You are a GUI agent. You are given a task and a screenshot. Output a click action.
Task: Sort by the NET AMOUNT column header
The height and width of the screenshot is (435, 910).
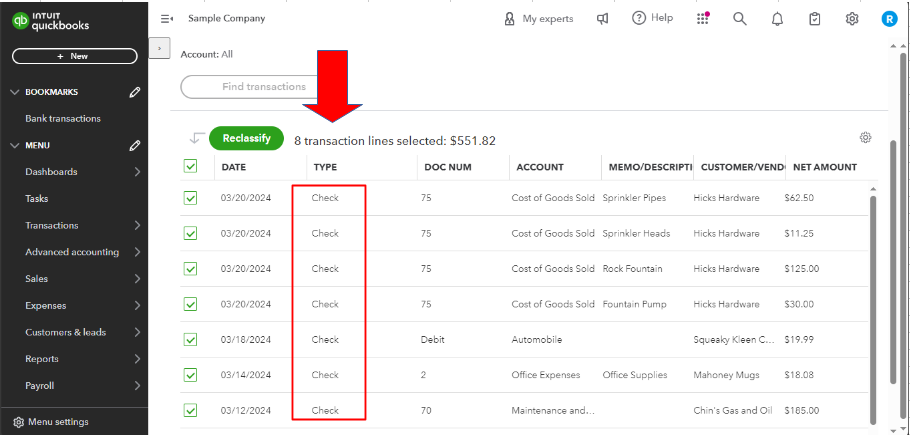coord(825,167)
